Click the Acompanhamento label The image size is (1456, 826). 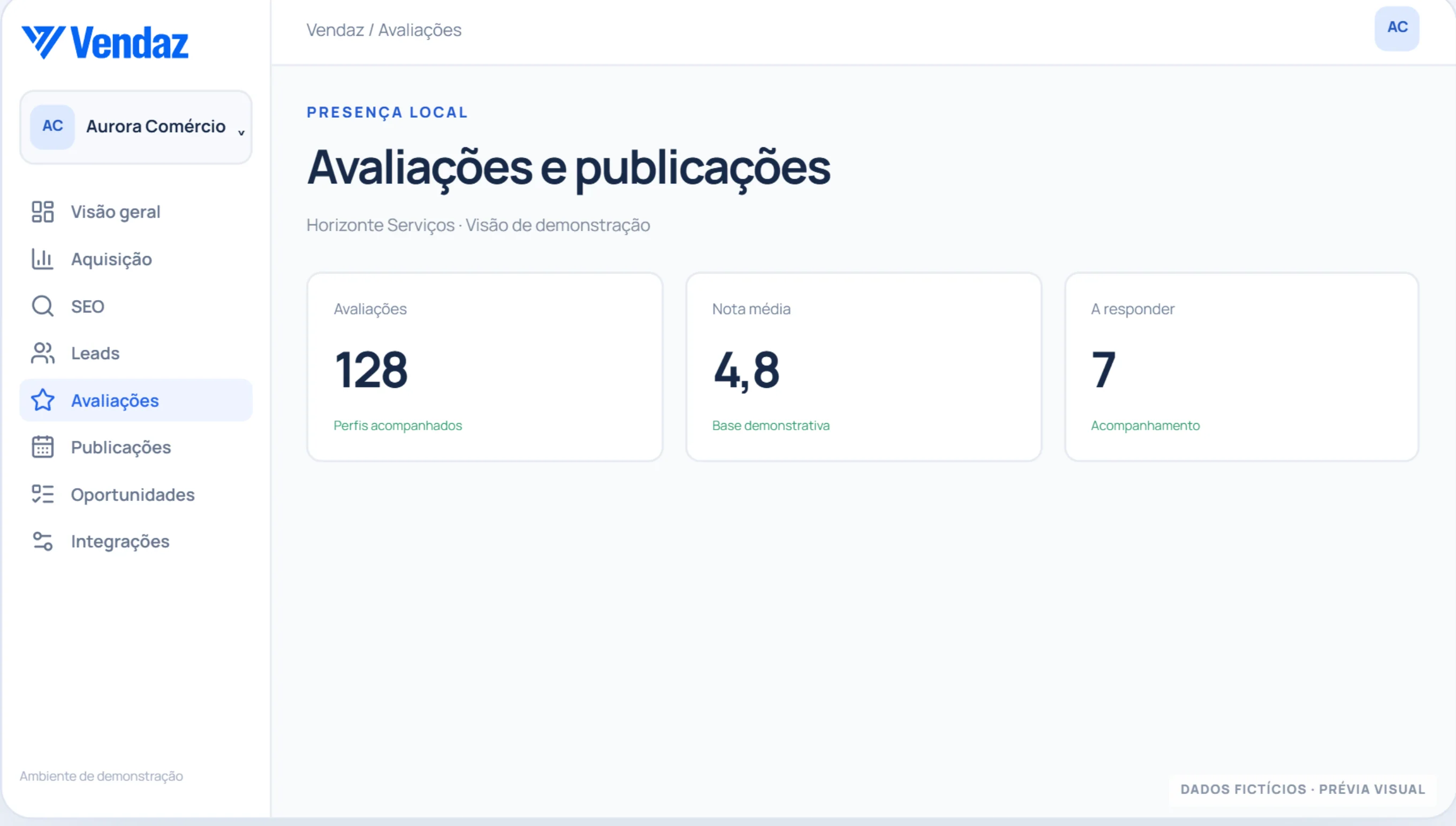coord(1145,425)
